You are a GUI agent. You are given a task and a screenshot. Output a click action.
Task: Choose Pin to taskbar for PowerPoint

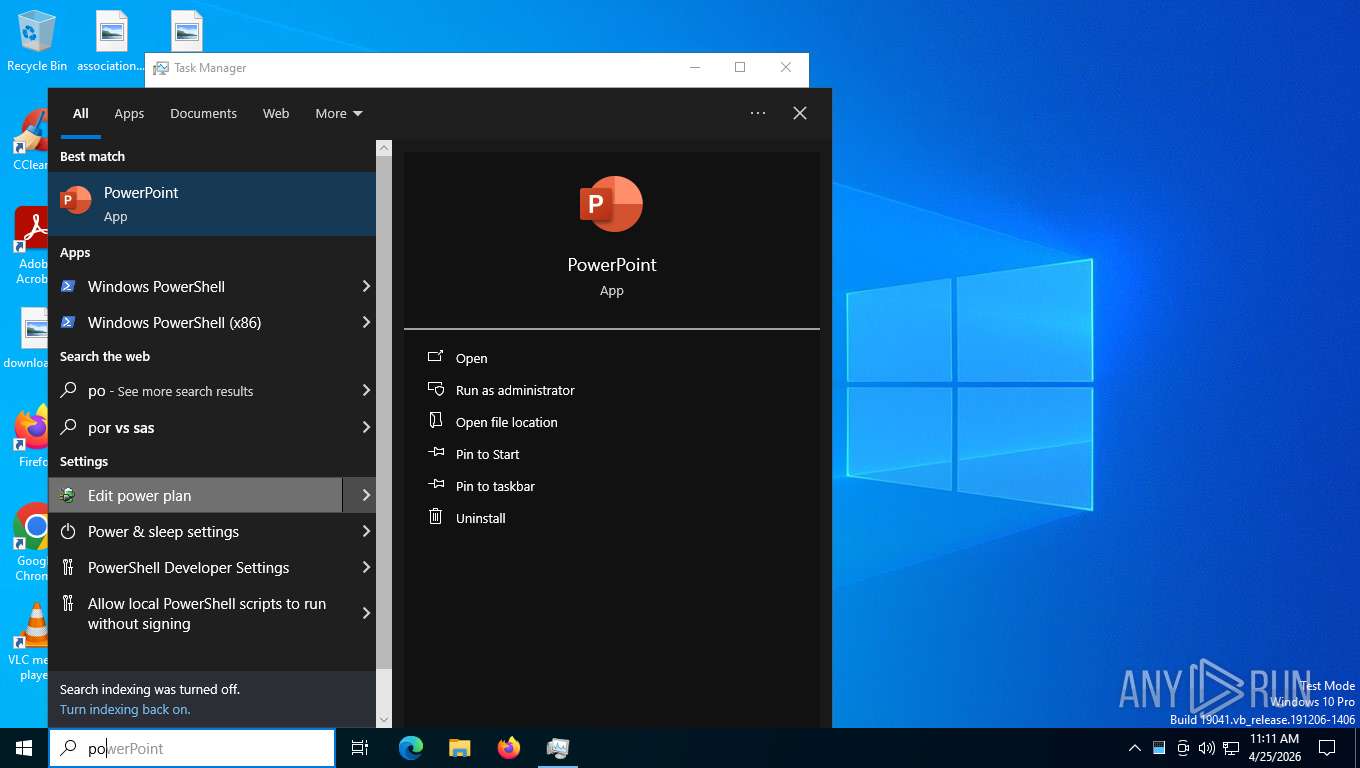coord(495,486)
